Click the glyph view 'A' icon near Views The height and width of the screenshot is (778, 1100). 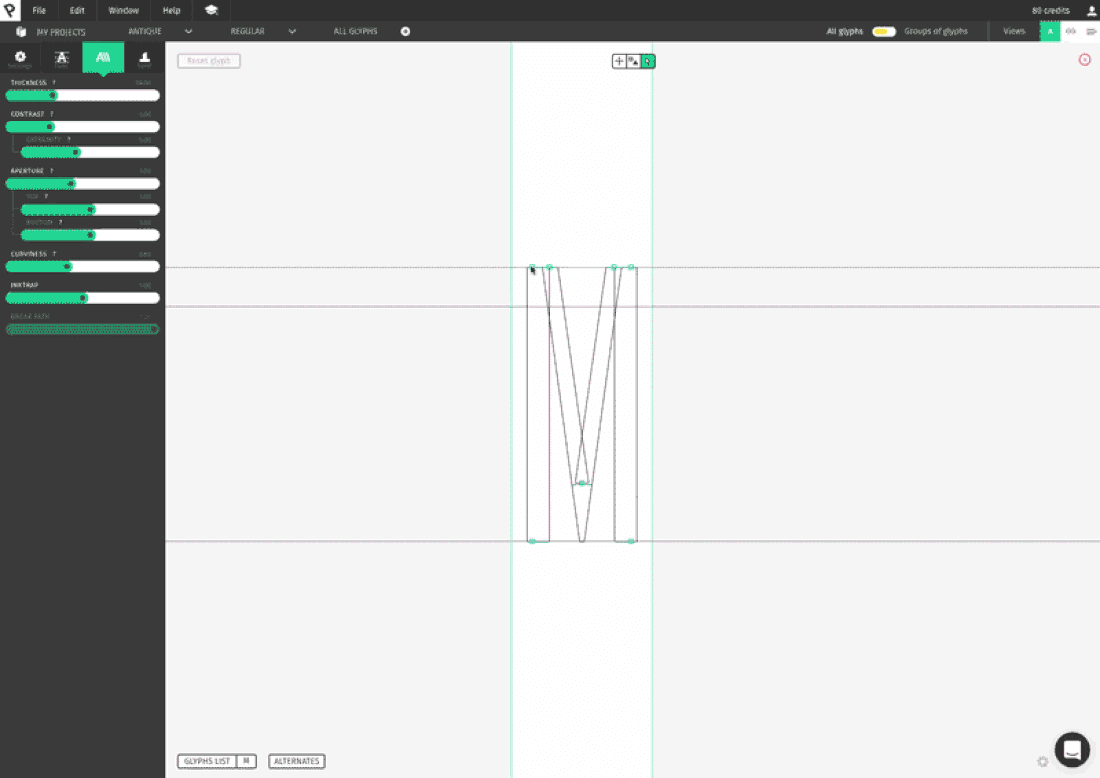[1048, 31]
